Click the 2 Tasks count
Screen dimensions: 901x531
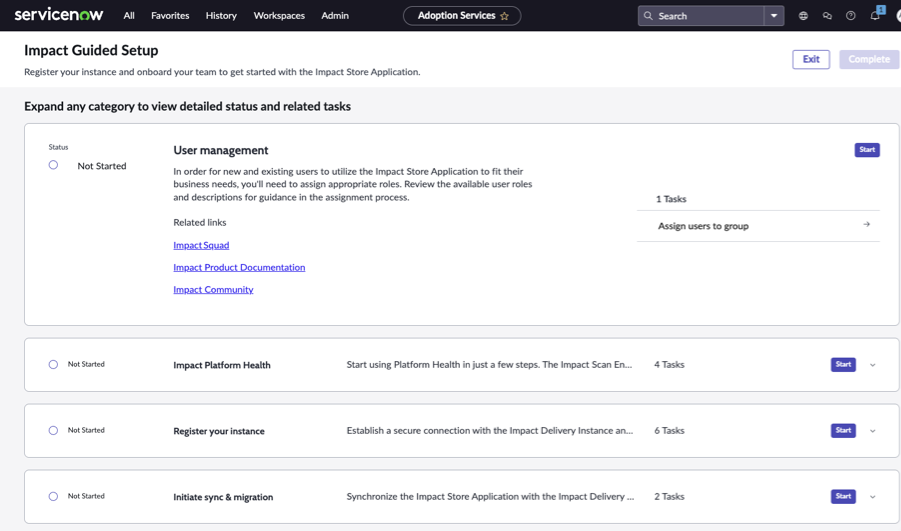[669, 497]
